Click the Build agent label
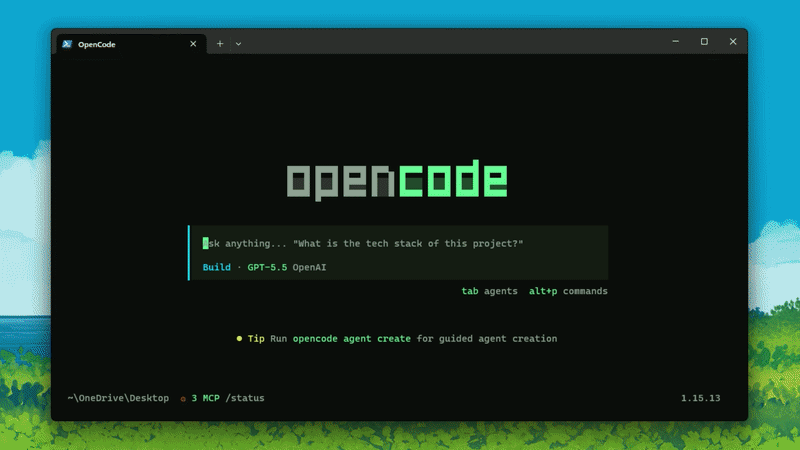The image size is (800, 450). (x=216, y=267)
